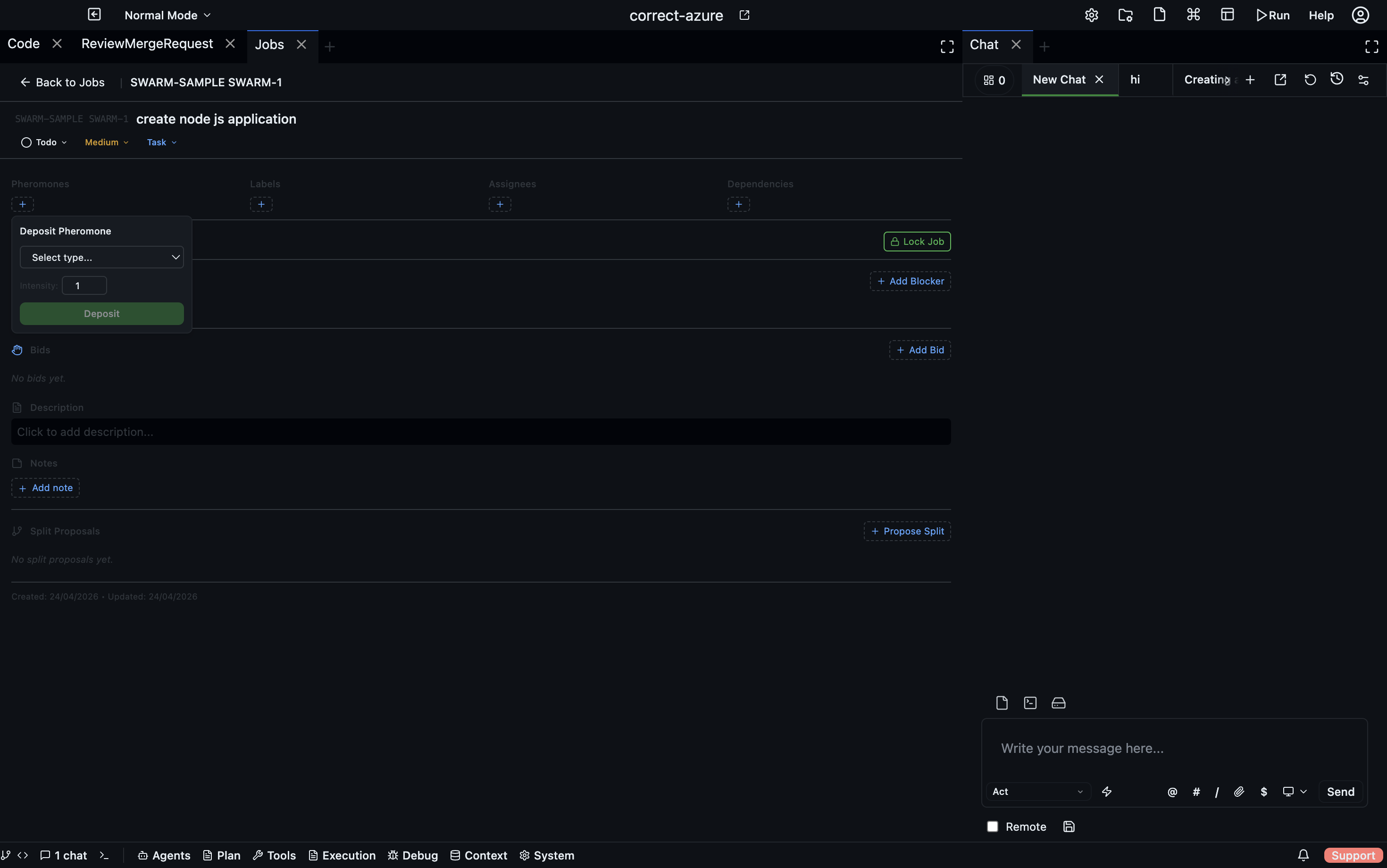Click the terminal icon above message box

1030,703
